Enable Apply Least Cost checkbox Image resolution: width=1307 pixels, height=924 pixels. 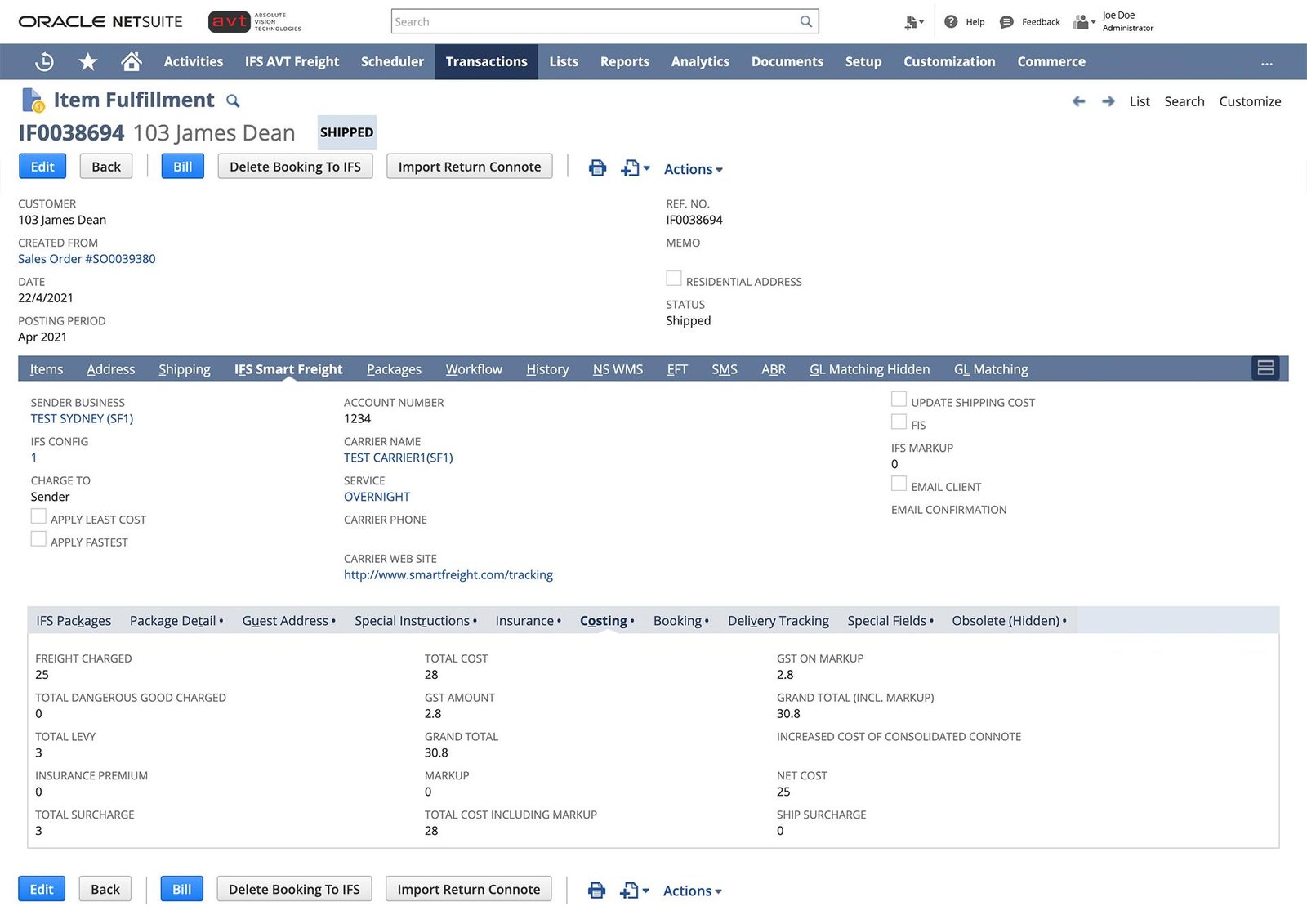click(x=38, y=516)
